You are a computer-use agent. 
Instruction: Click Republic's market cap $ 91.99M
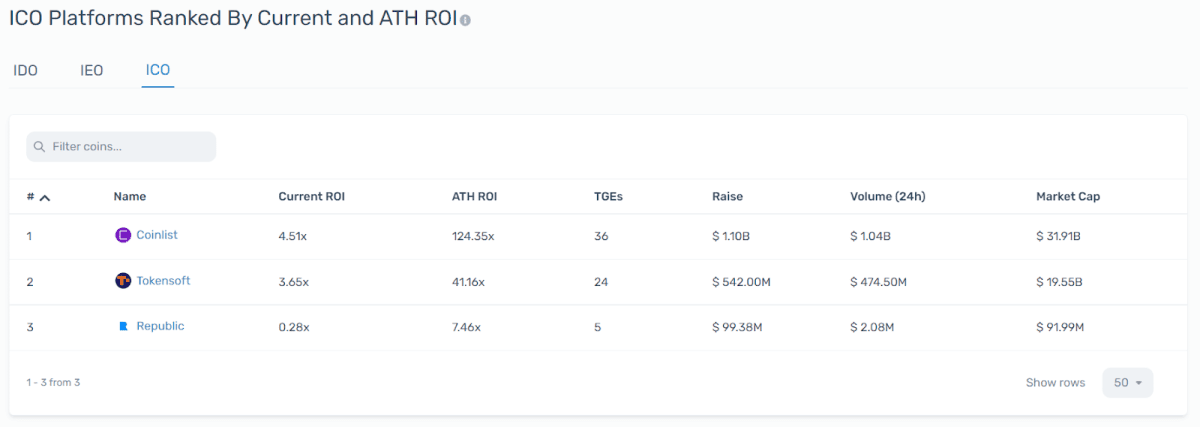[x=1061, y=327]
